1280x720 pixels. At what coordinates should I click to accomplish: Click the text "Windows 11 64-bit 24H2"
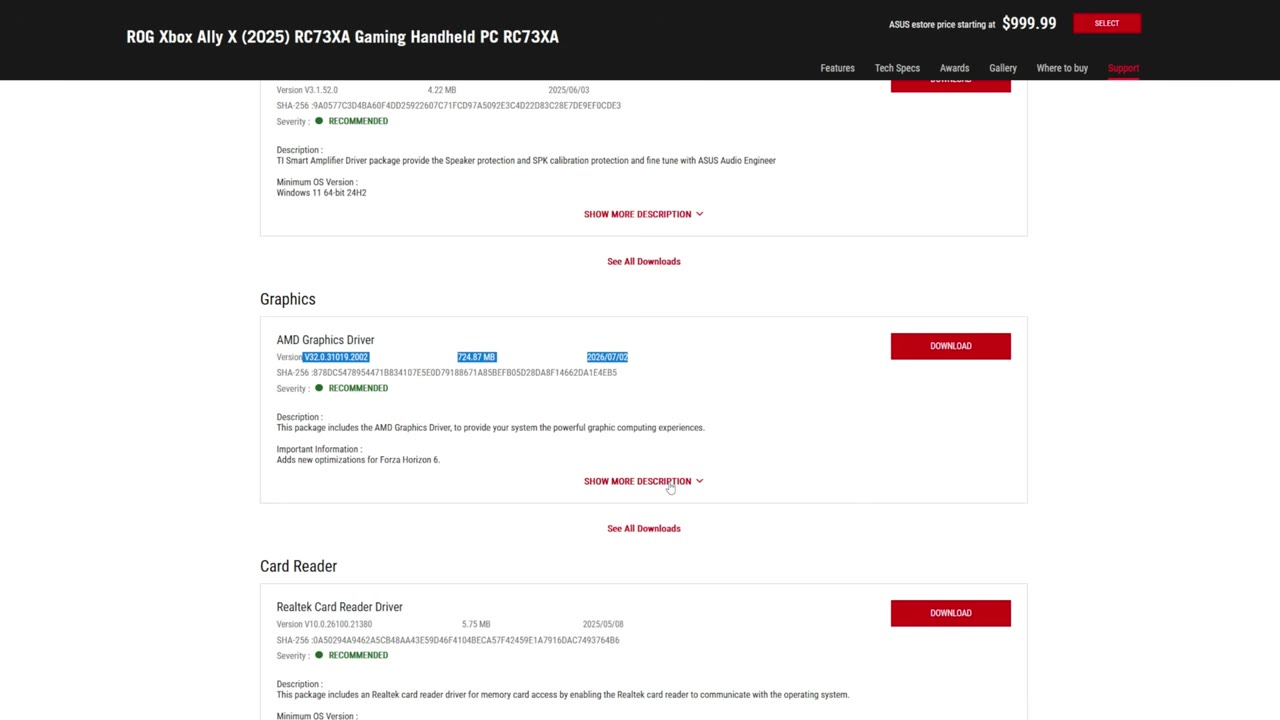click(321, 193)
